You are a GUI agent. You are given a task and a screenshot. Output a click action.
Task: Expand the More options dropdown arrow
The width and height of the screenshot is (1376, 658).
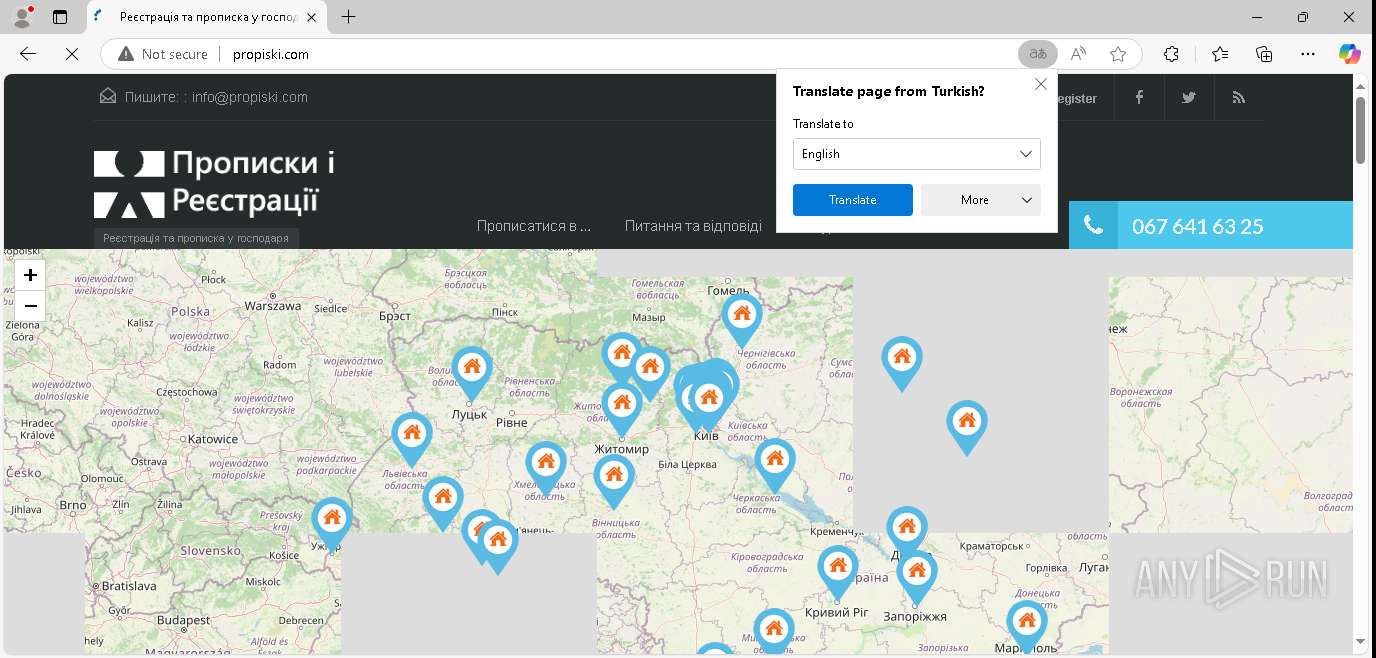(x=1027, y=200)
